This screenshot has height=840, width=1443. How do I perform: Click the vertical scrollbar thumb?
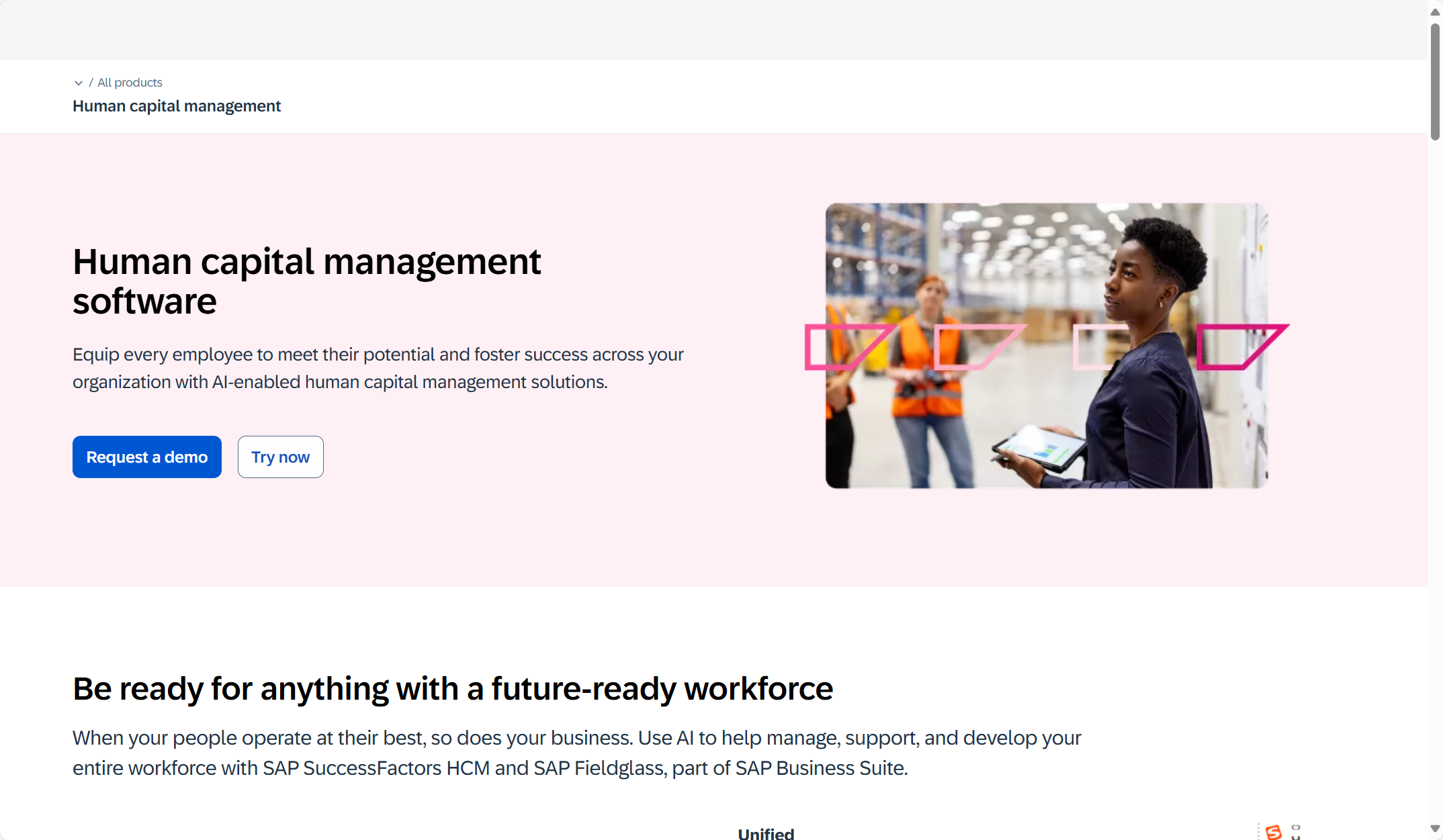(1435, 81)
